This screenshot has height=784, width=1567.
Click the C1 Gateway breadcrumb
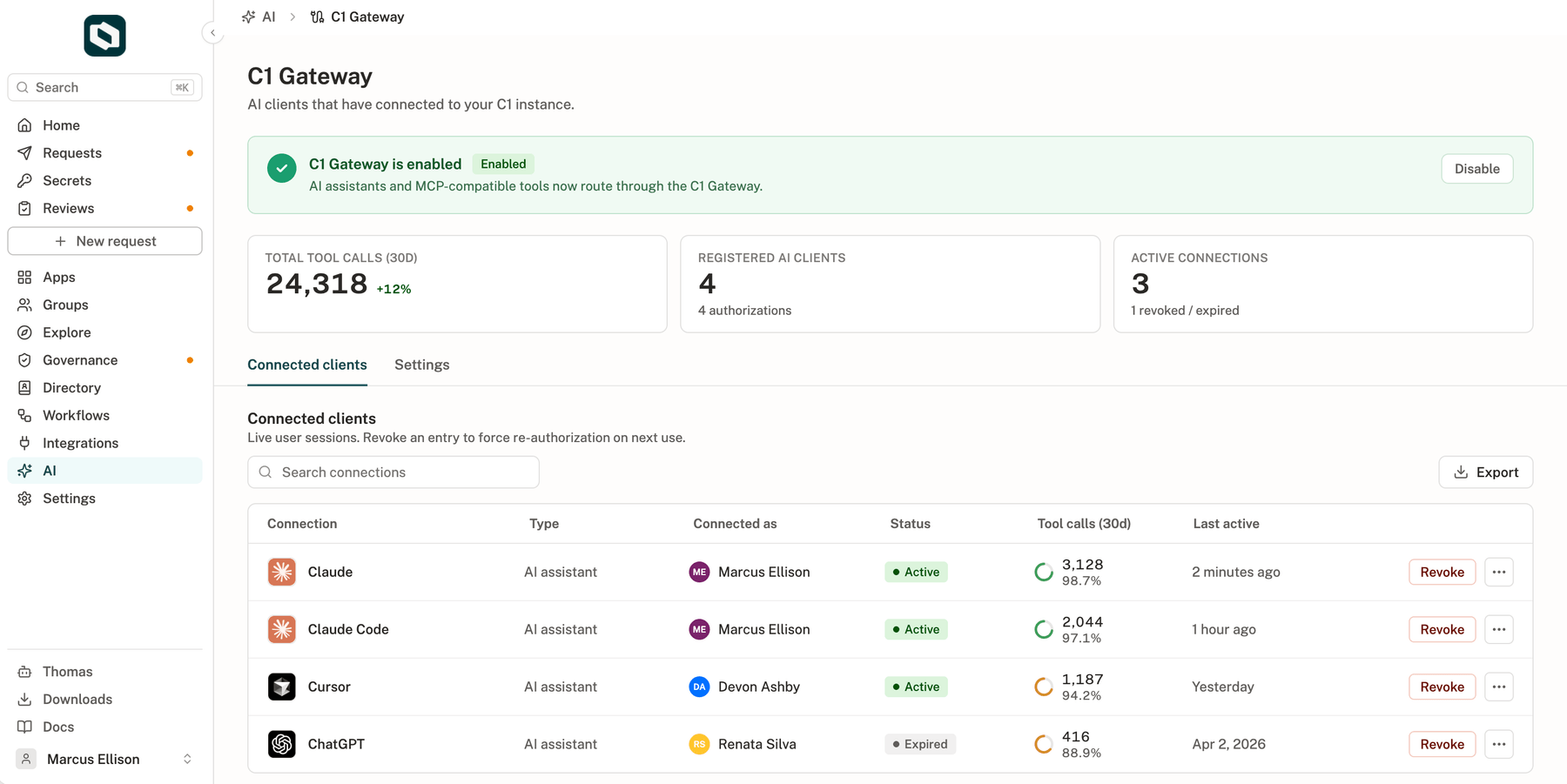click(x=357, y=17)
